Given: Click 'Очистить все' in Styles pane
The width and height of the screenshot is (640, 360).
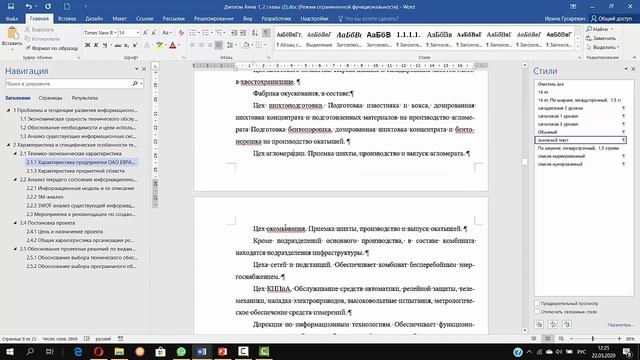Looking at the screenshot, I should coord(550,84).
